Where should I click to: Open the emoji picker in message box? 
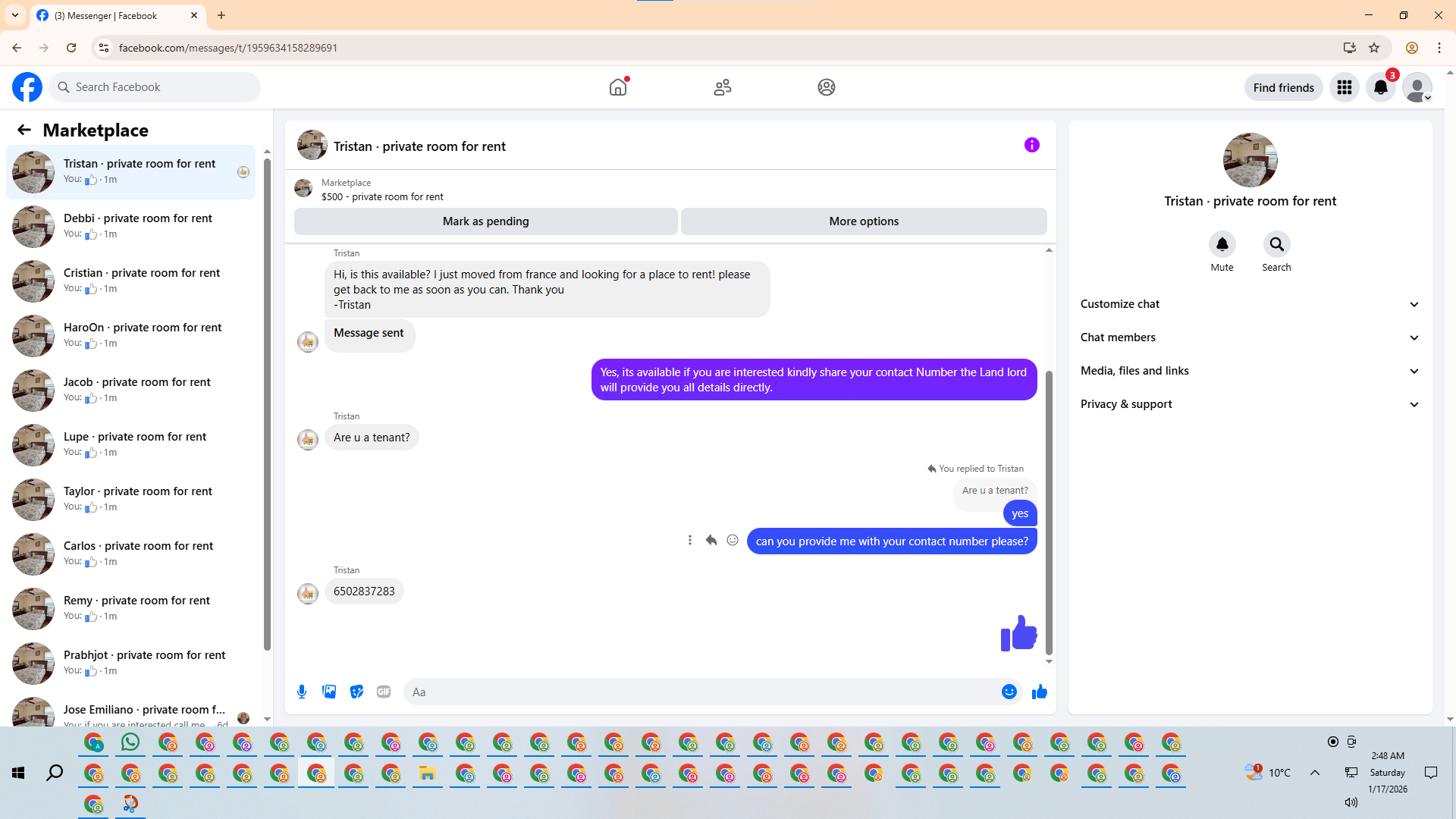point(1009,692)
